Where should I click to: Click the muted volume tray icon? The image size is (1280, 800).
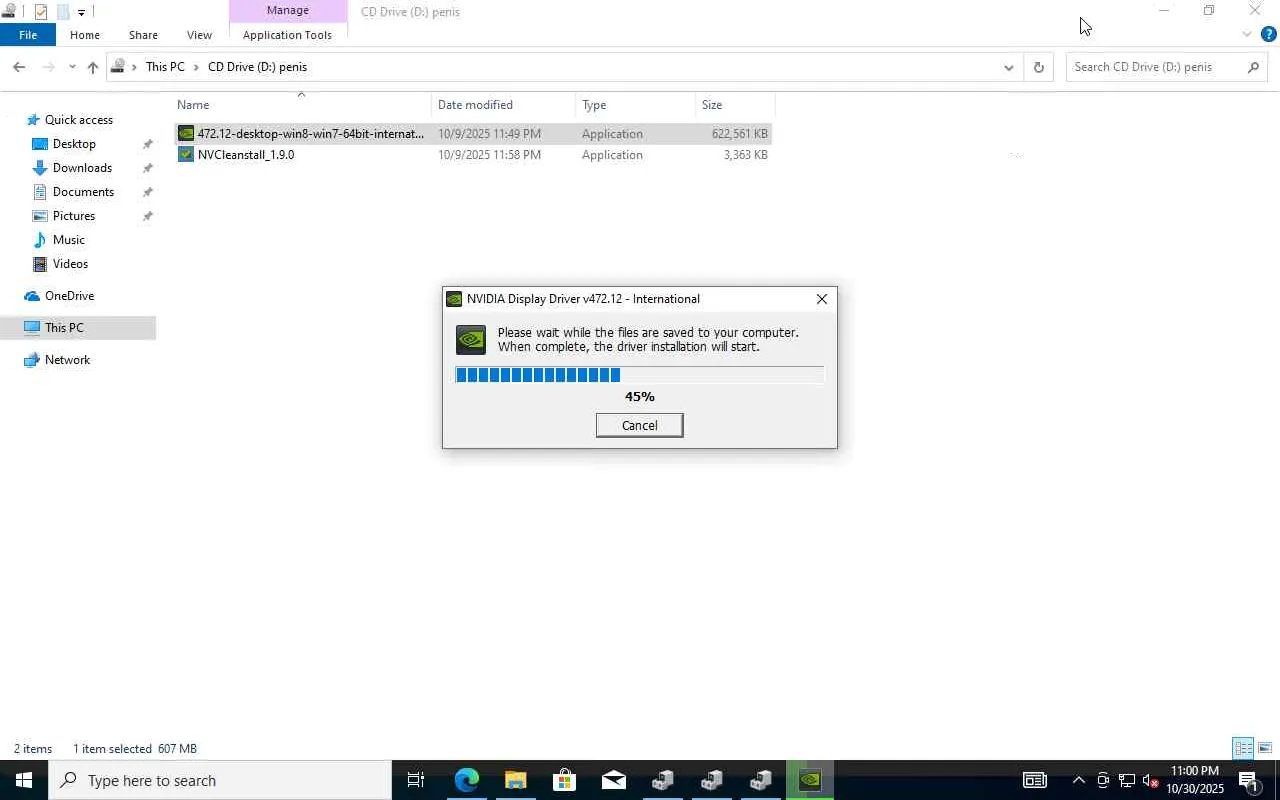click(x=1150, y=780)
